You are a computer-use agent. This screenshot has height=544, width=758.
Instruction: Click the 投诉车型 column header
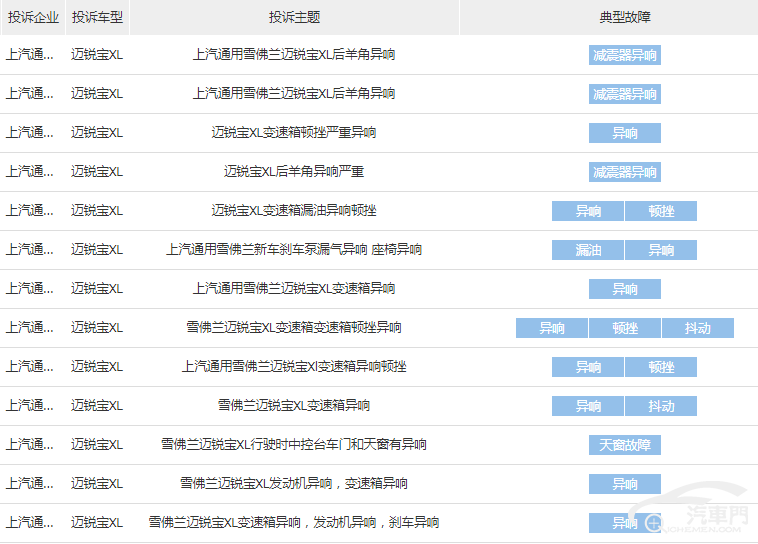coord(97,17)
